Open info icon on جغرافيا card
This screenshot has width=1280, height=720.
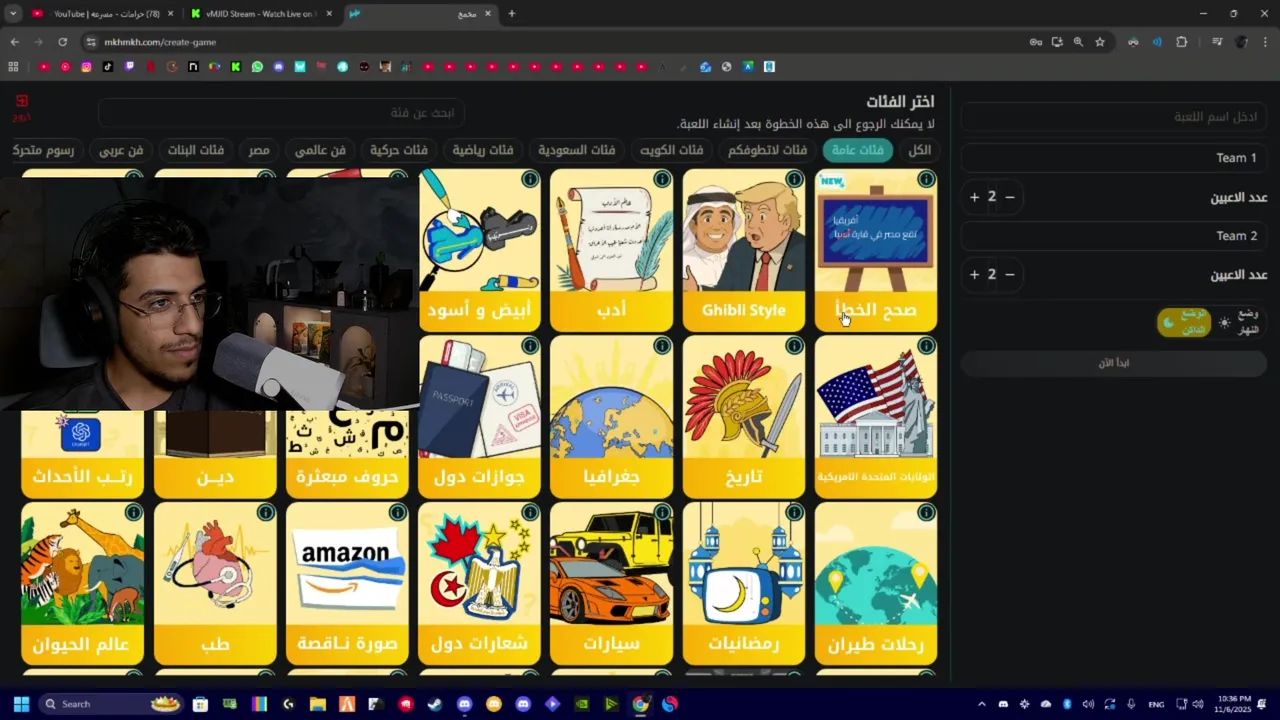point(662,346)
